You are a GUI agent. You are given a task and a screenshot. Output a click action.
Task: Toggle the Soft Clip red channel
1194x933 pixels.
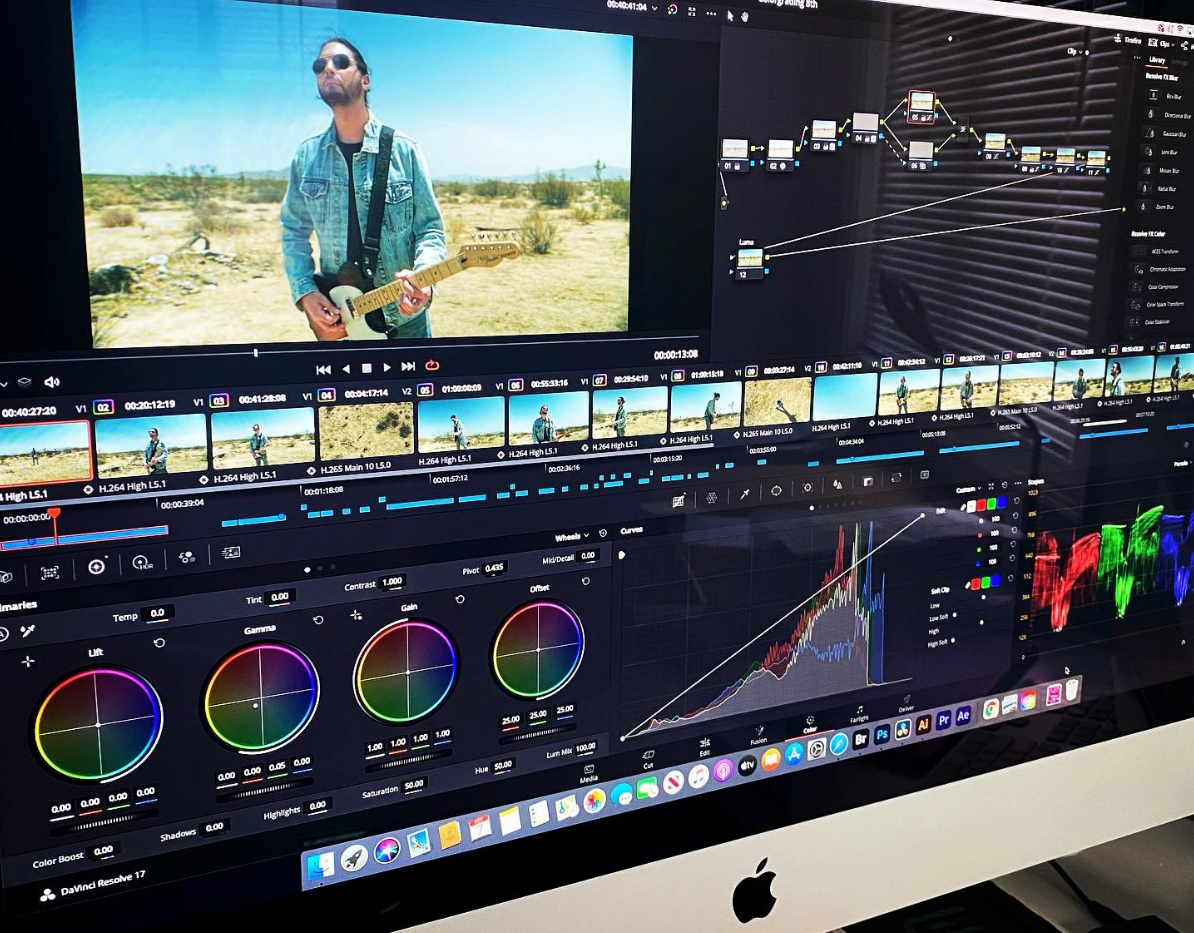pyautogui.click(x=976, y=584)
